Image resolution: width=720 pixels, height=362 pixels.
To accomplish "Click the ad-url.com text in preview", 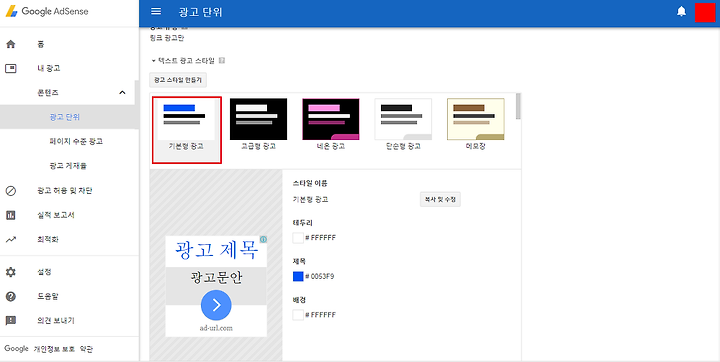I will coord(216,328).
